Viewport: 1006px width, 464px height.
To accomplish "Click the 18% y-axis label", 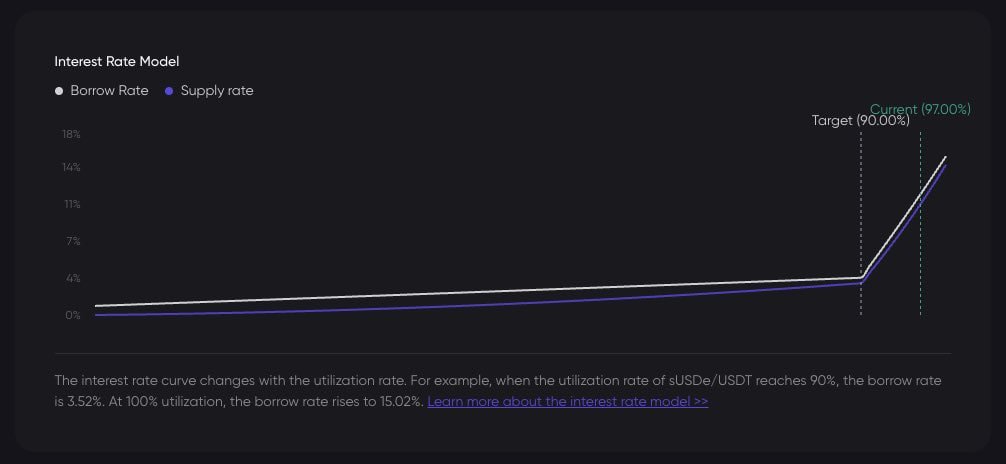I will click(71, 134).
